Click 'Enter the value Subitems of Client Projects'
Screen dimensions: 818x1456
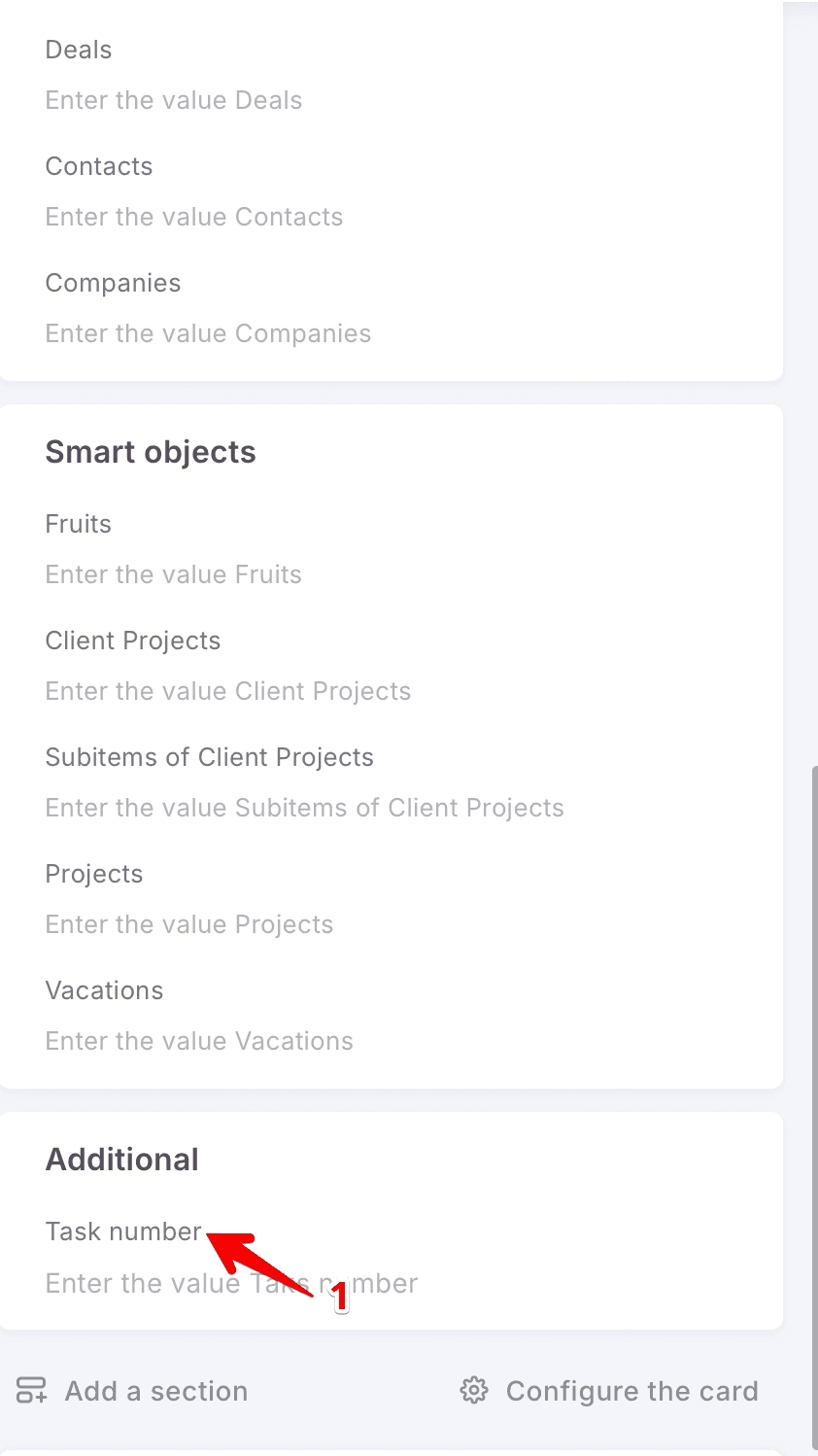[305, 808]
